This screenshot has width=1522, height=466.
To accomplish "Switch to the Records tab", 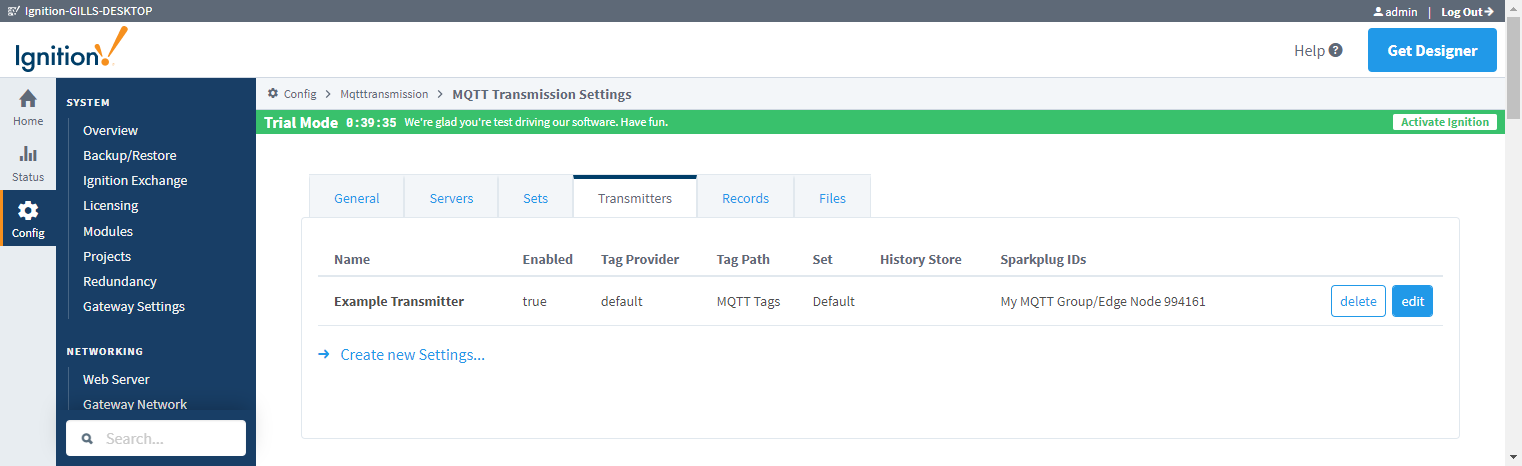I will click(x=745, y=197).
